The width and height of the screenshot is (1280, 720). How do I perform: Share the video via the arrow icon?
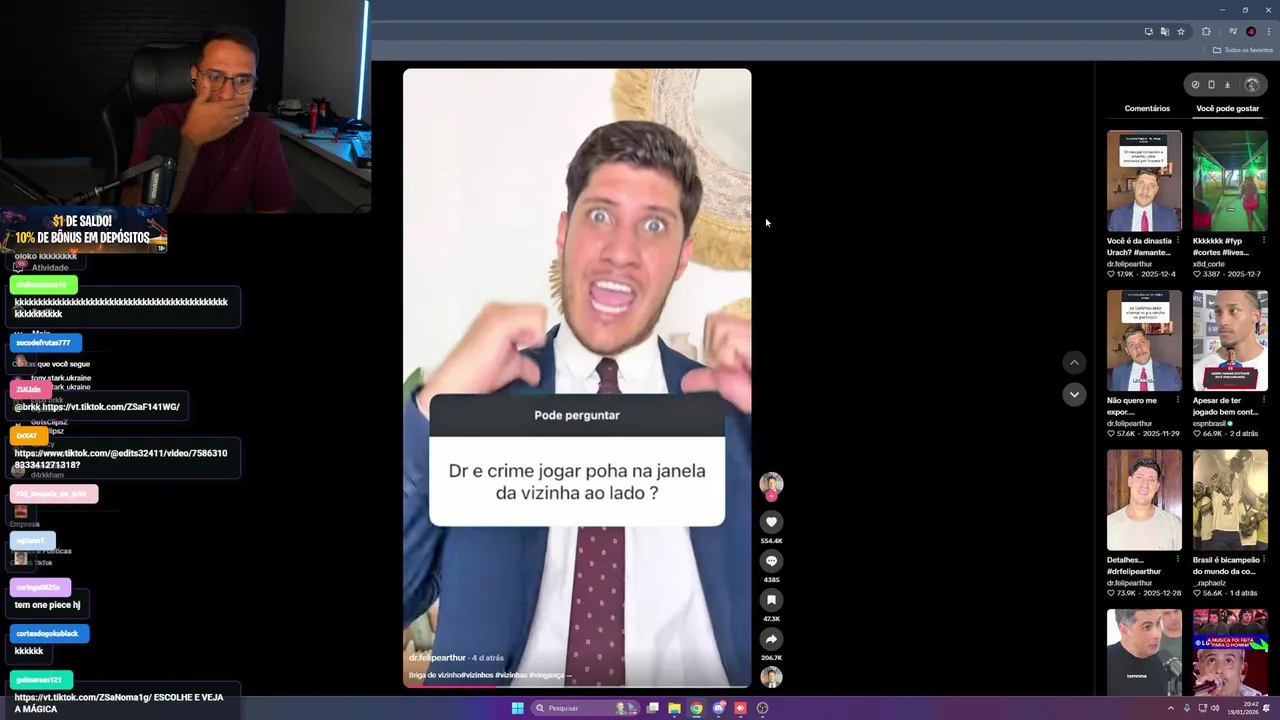click(771, 639)
